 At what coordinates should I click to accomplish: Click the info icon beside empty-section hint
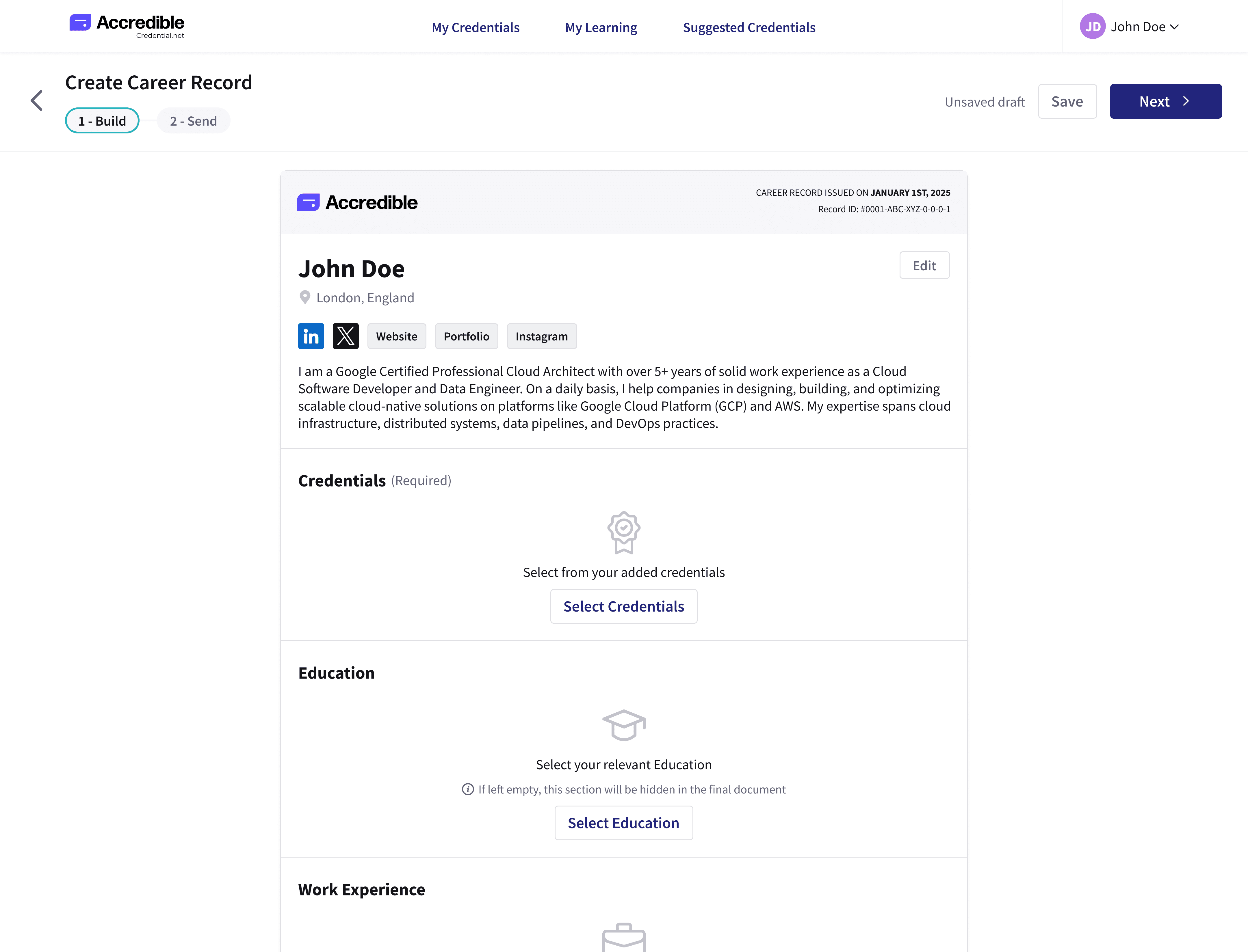pos(468,789)
